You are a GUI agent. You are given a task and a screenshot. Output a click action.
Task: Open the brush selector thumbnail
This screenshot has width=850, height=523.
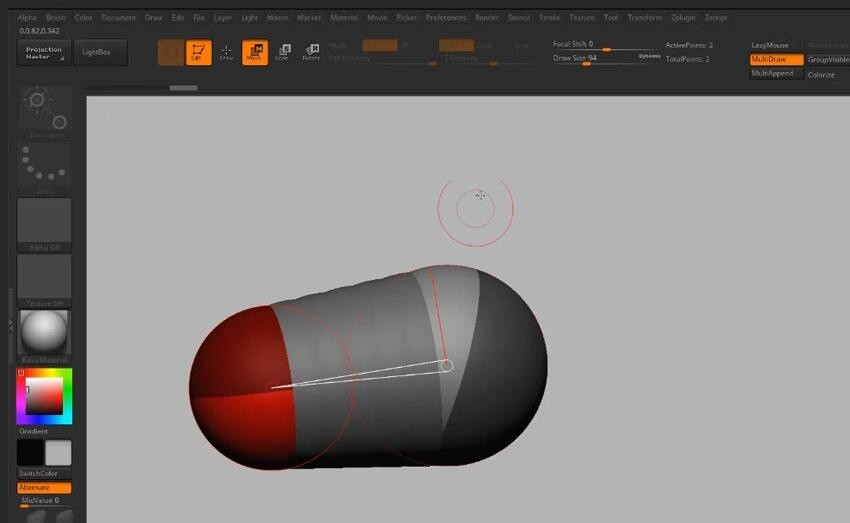point(45,112)
